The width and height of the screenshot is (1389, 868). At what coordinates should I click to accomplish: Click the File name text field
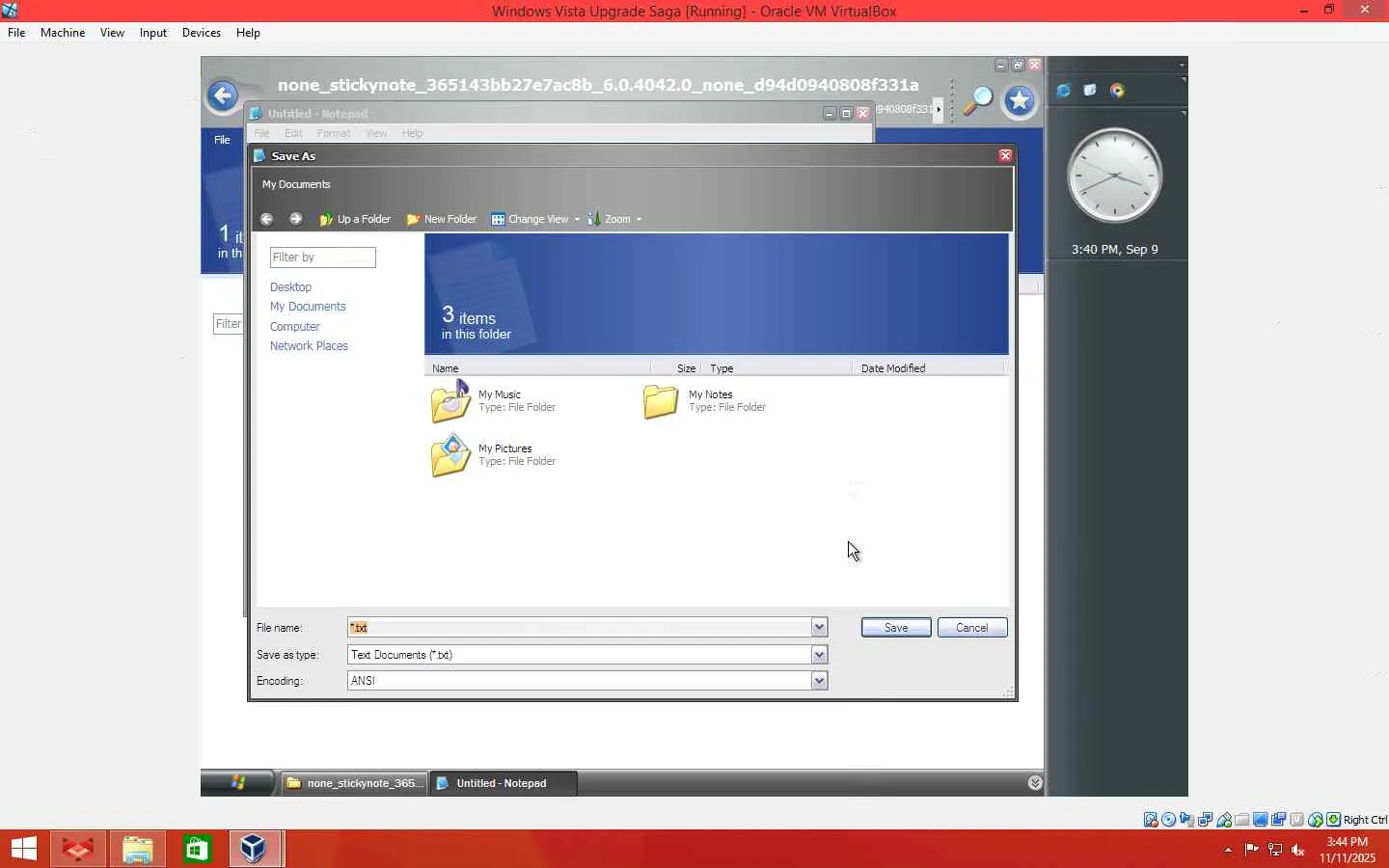[580, 628]
